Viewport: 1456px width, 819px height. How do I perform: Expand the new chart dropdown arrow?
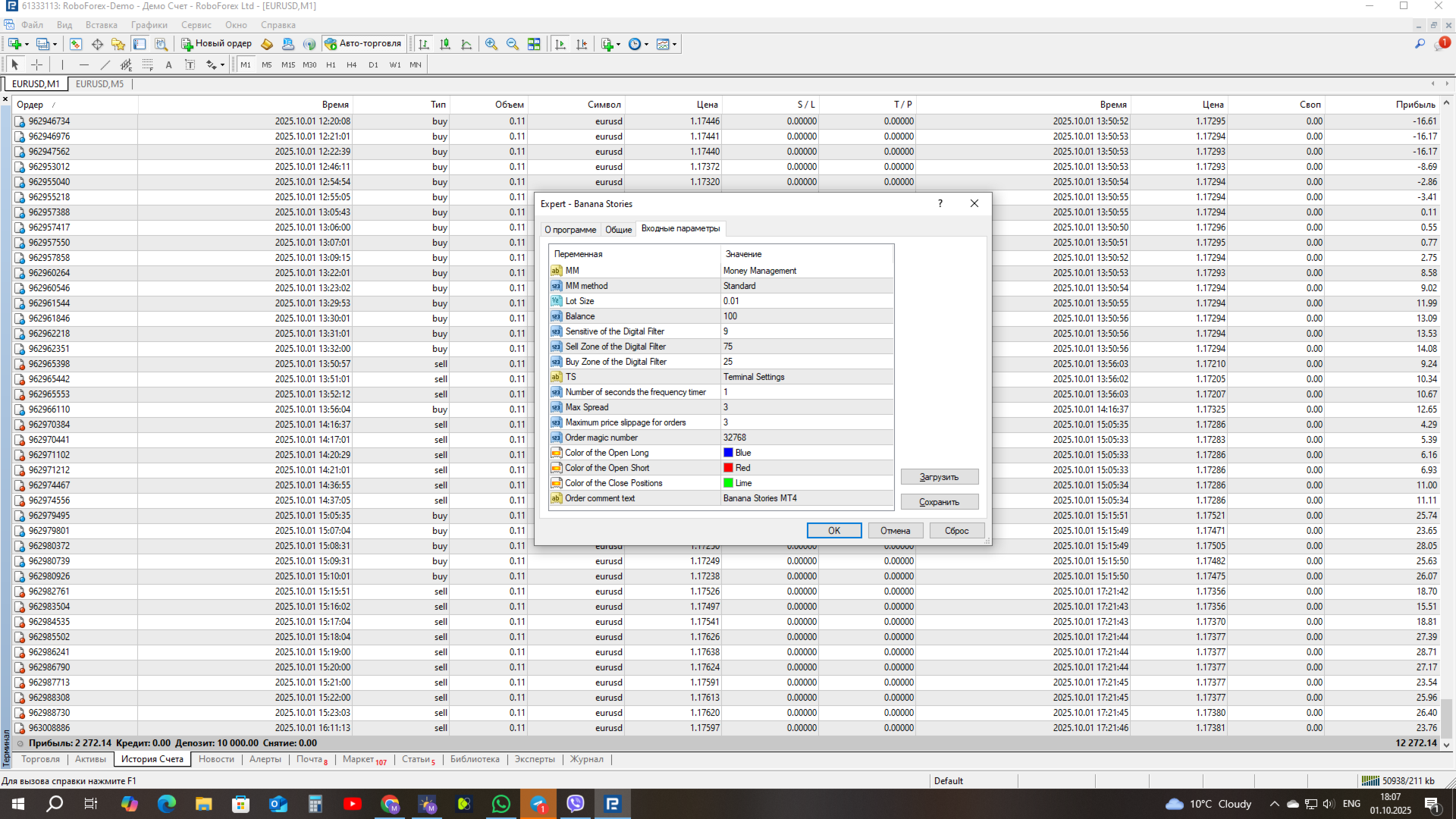(27, 44)
